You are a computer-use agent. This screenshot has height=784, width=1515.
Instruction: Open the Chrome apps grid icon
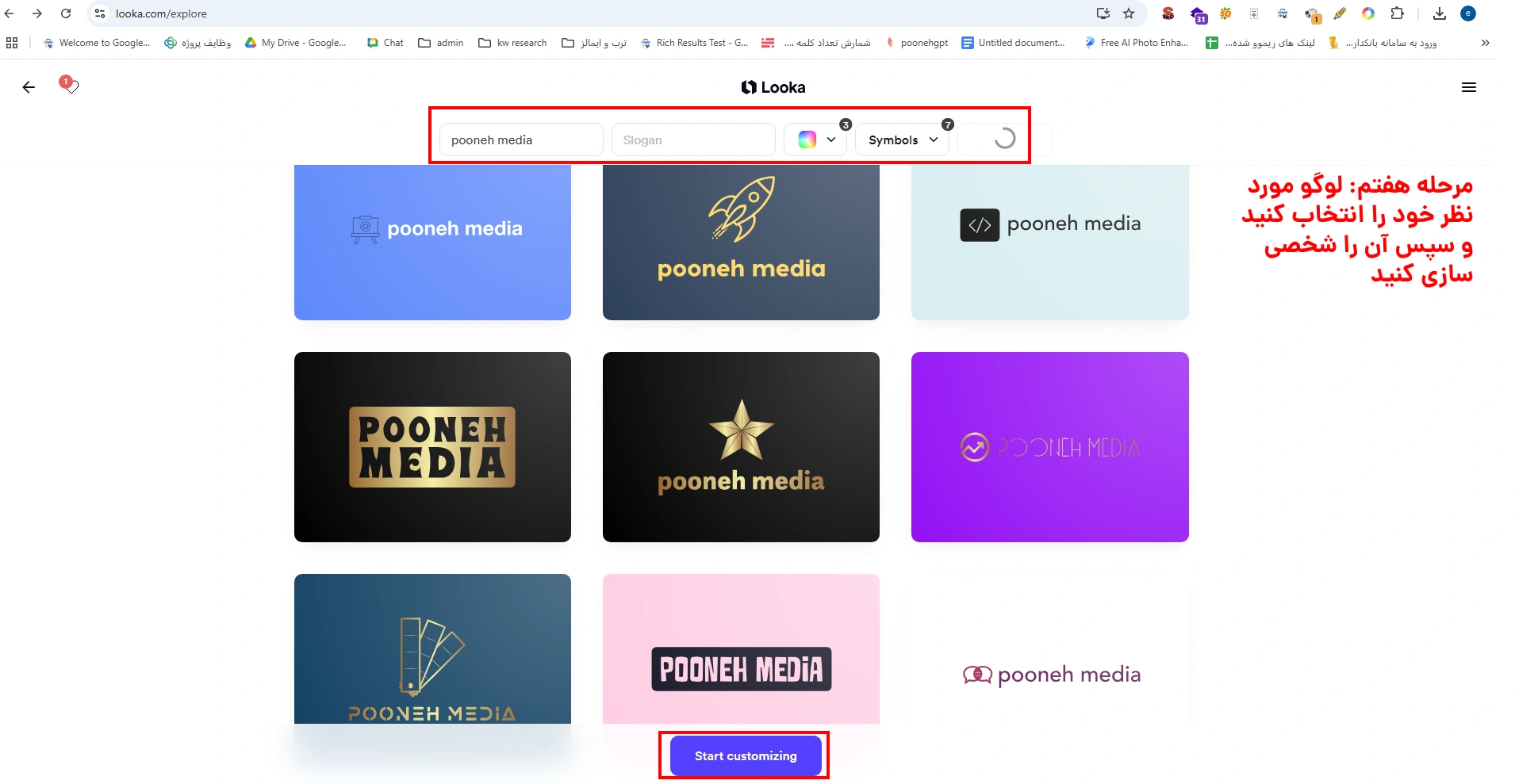coord(12,43)
